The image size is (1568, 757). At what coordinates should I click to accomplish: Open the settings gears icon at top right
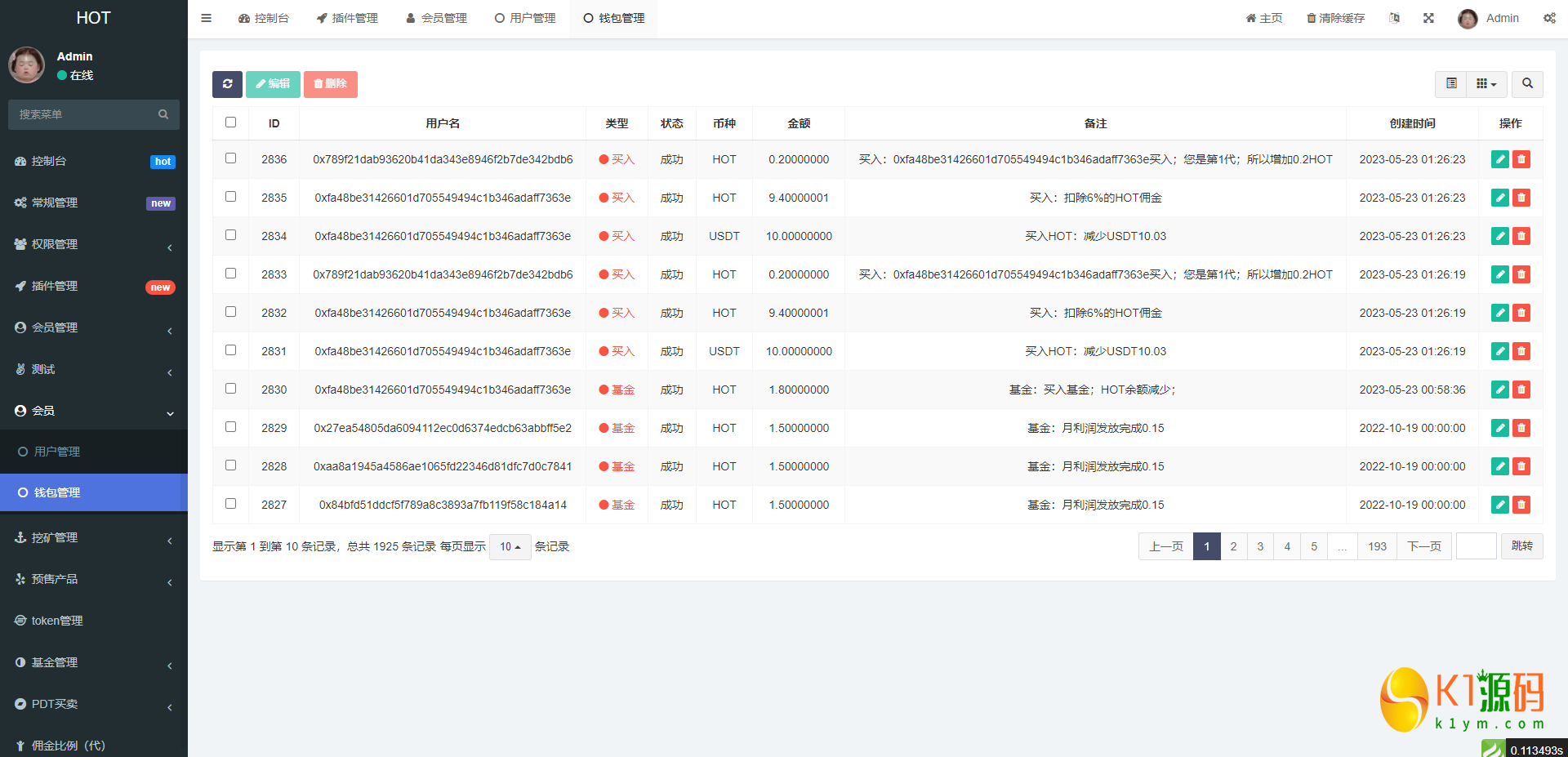click(x=1548, y=18)
